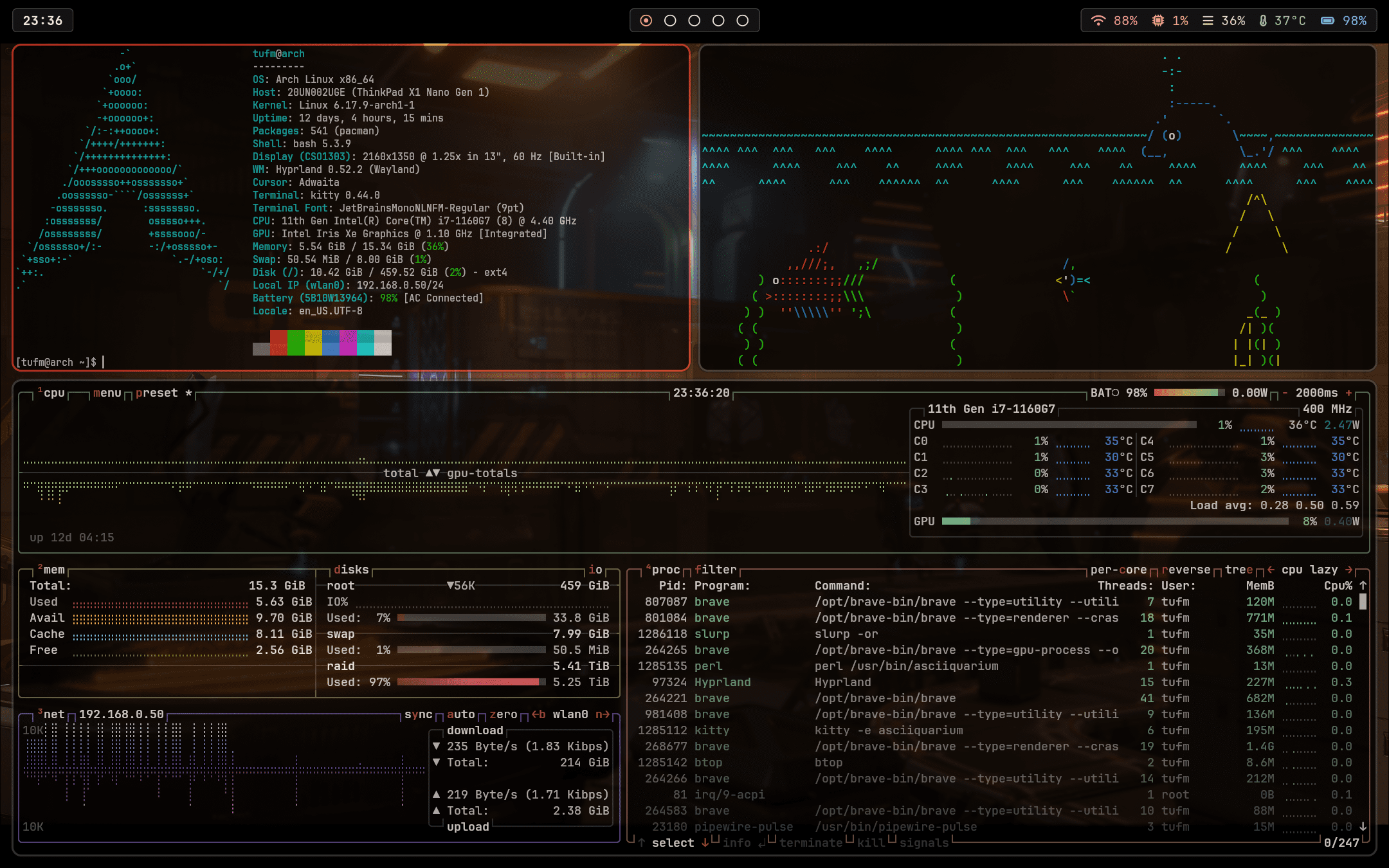Screen dimensions: 1389x868
Task: Switch to the second workspace circle
Action: tap(670, 21)
